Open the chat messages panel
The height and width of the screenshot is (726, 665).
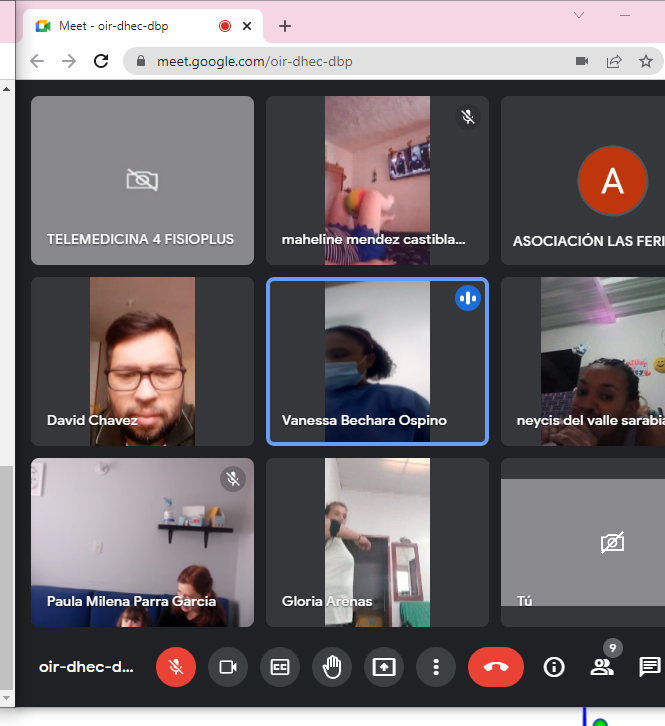tap(650, 667)
